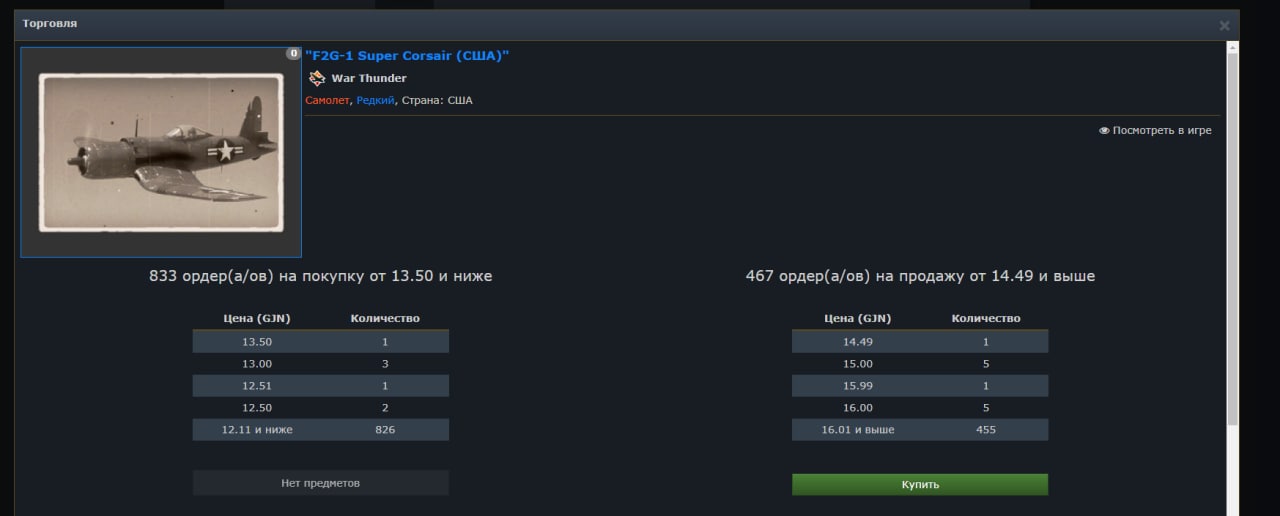This screenshot has height=516, width=1280.
Task: Click the 833 ордер(а/ов) на покупку summary
Action: (320, 276)
